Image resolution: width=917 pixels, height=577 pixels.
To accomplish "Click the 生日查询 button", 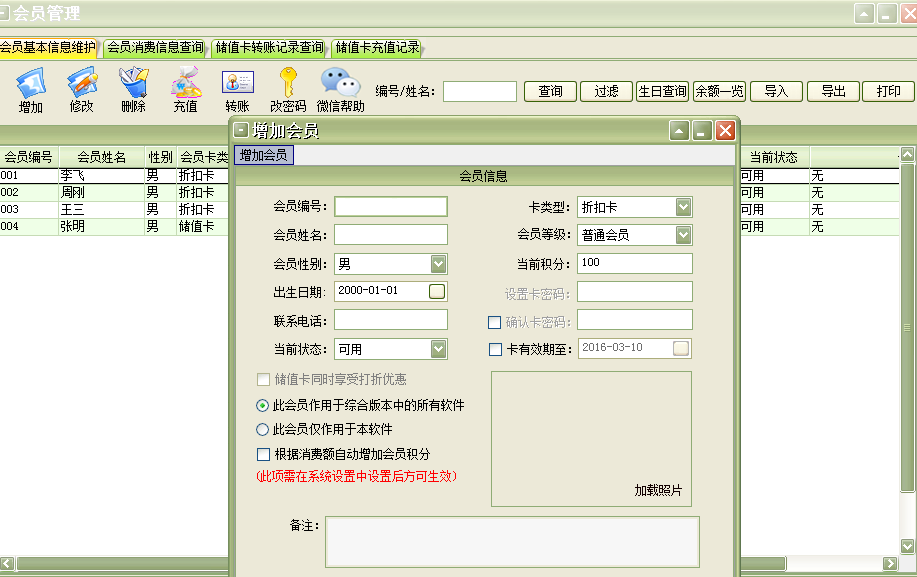I will click(x=662, y=91).
